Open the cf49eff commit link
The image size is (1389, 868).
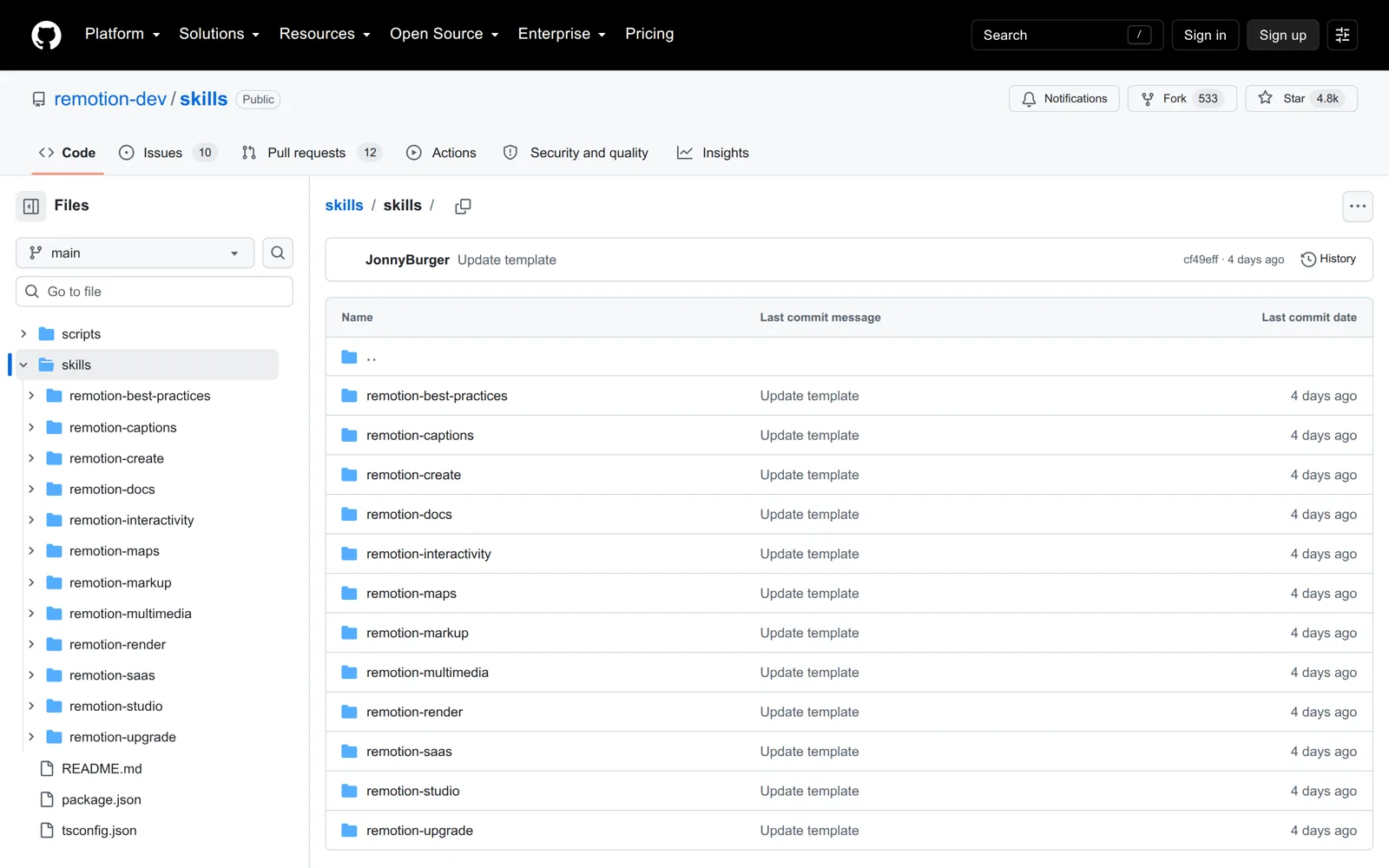click(x=1201, y=260)
